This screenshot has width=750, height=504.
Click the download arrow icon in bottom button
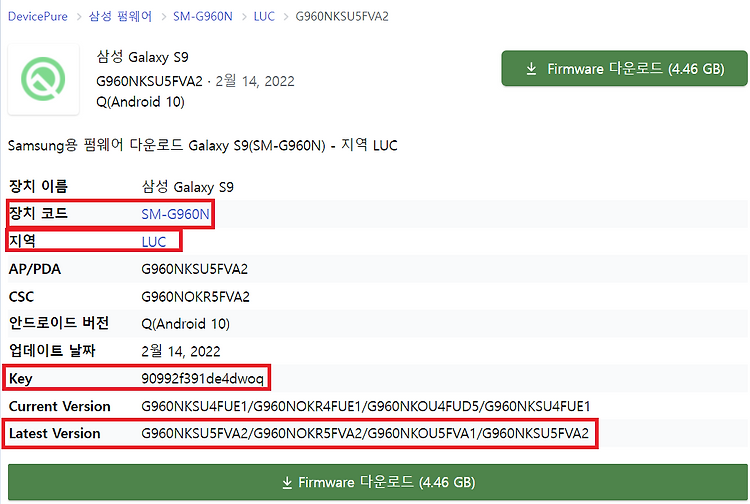(x=287, y=482)
